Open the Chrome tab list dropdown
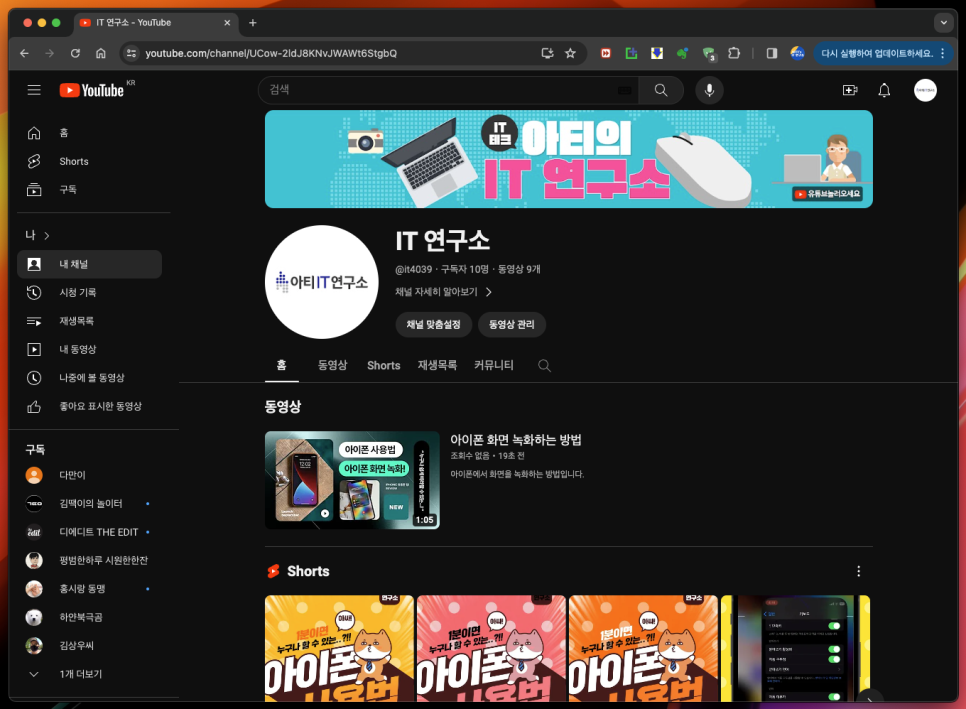 [943, 23]
